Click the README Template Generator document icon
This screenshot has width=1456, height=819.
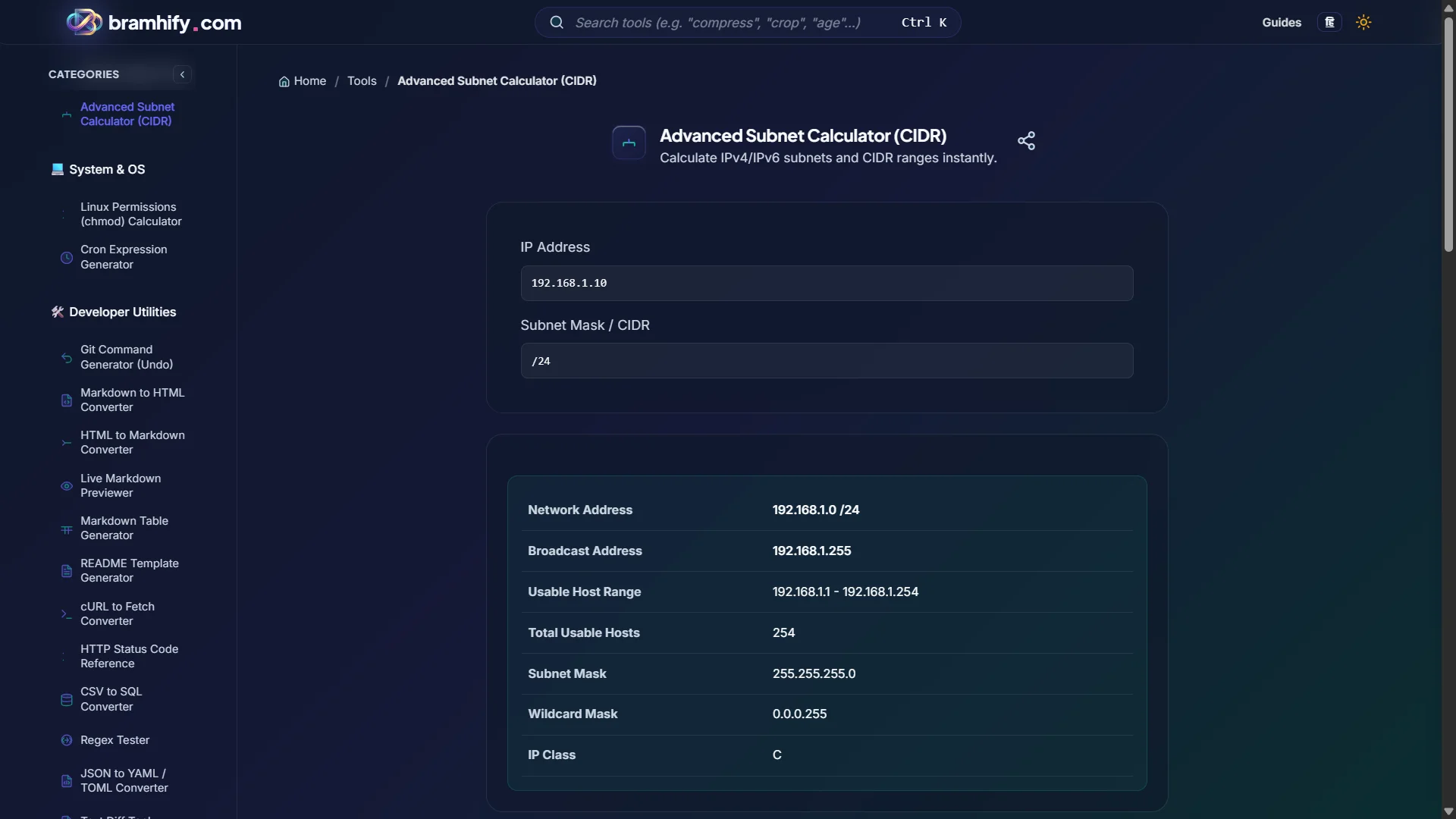[x=67, y=571]
